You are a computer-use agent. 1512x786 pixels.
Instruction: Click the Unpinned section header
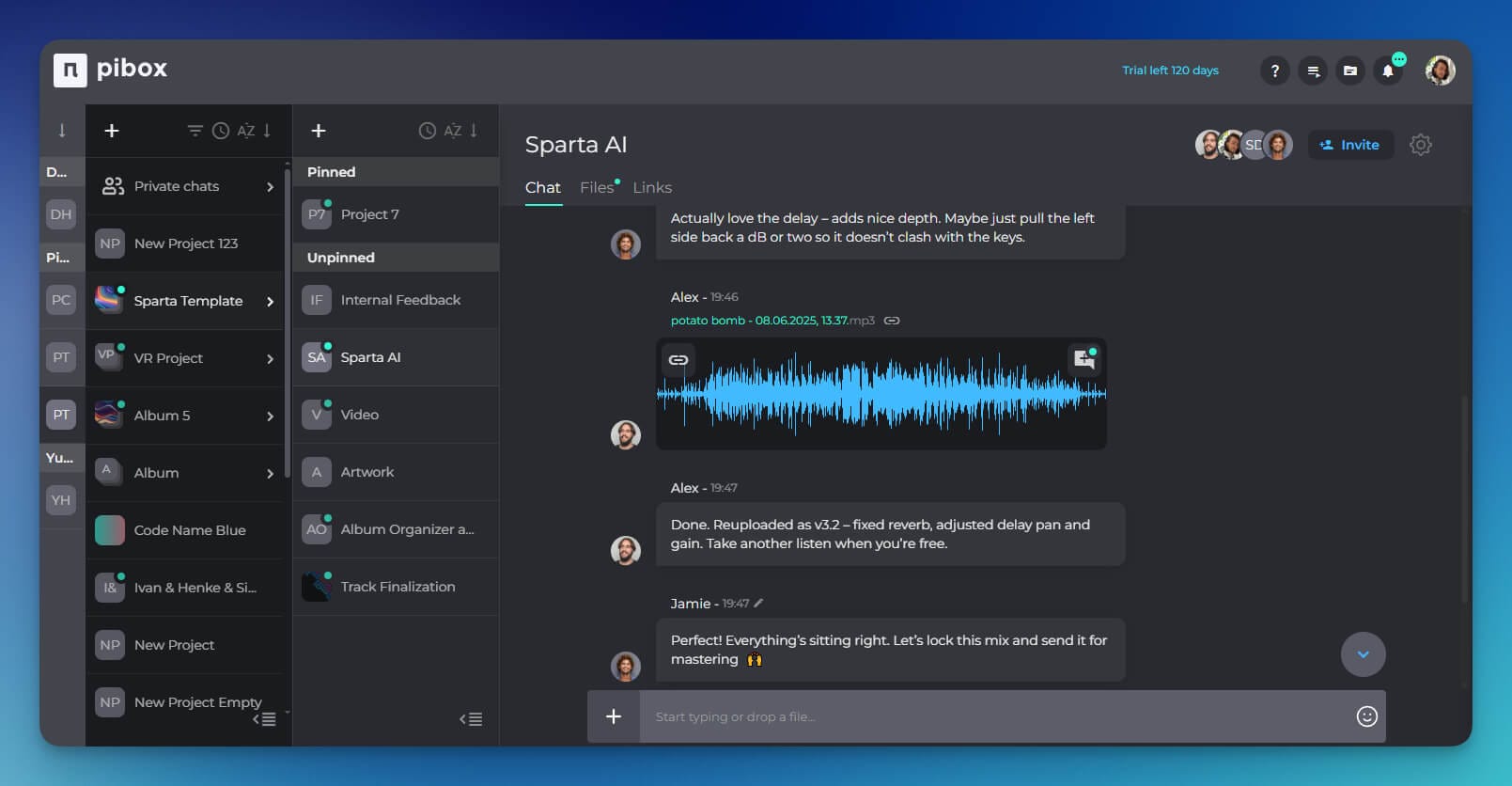coord(396,258)
